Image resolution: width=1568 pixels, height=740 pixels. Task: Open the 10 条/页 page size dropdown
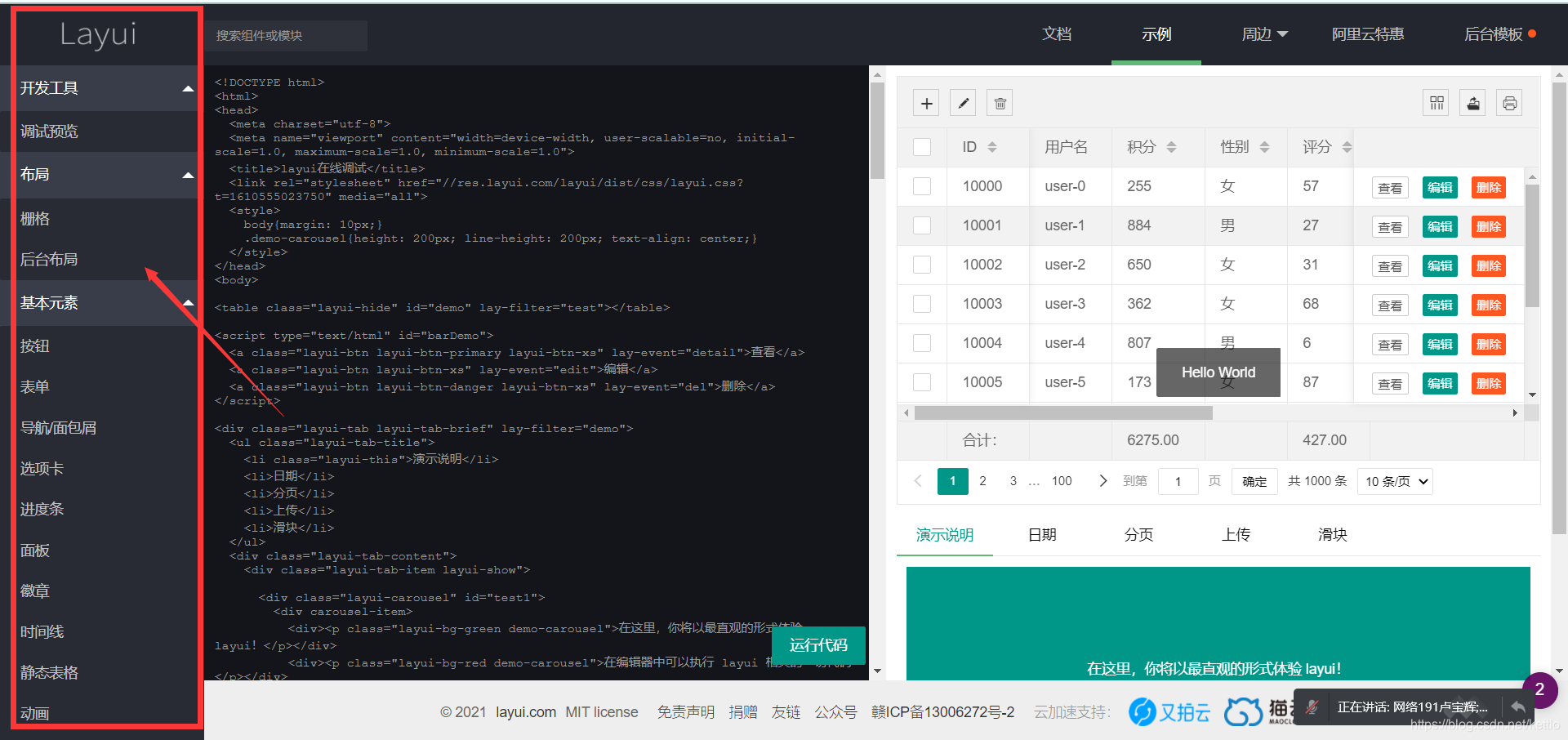pos(1395,482)
